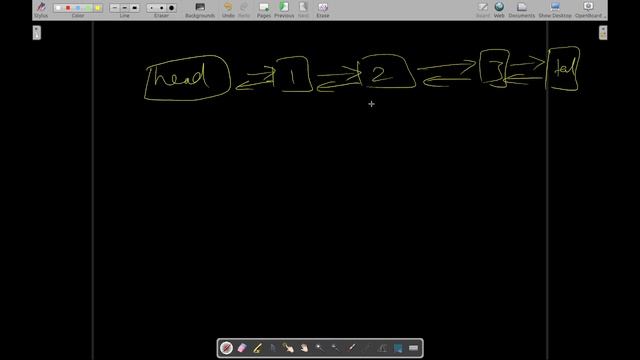640x360 pixels.
Task: Select the capture part of screen tool
Action: point(398,348)
